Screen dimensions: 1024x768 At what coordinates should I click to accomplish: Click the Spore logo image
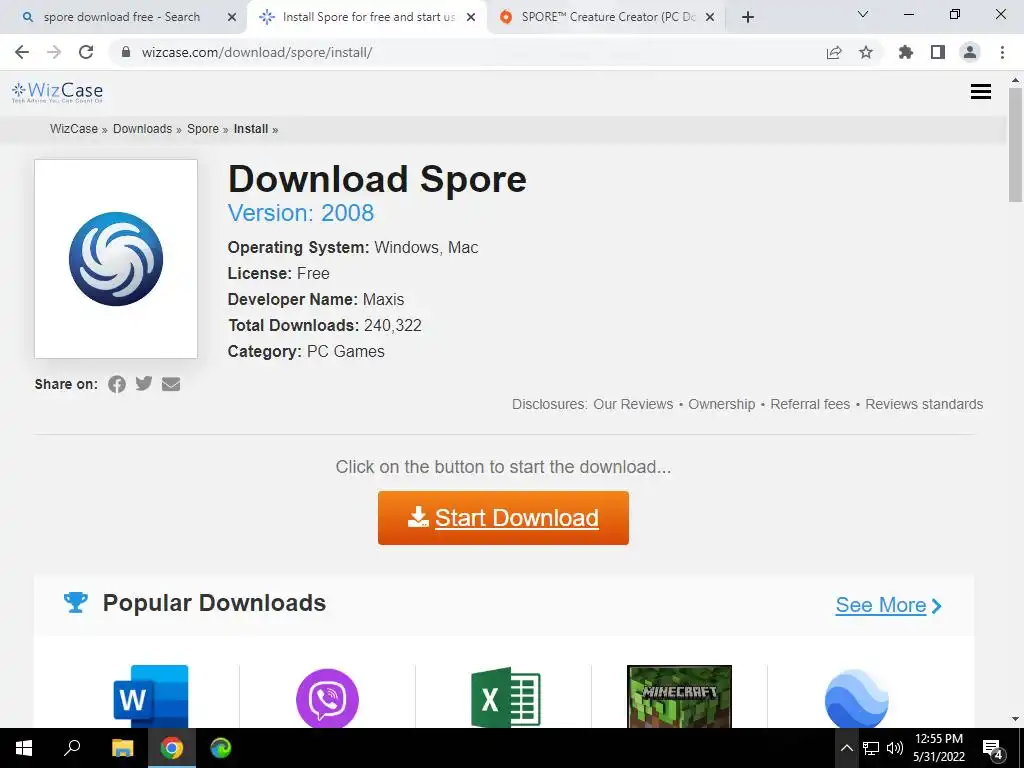pos(116,259)
